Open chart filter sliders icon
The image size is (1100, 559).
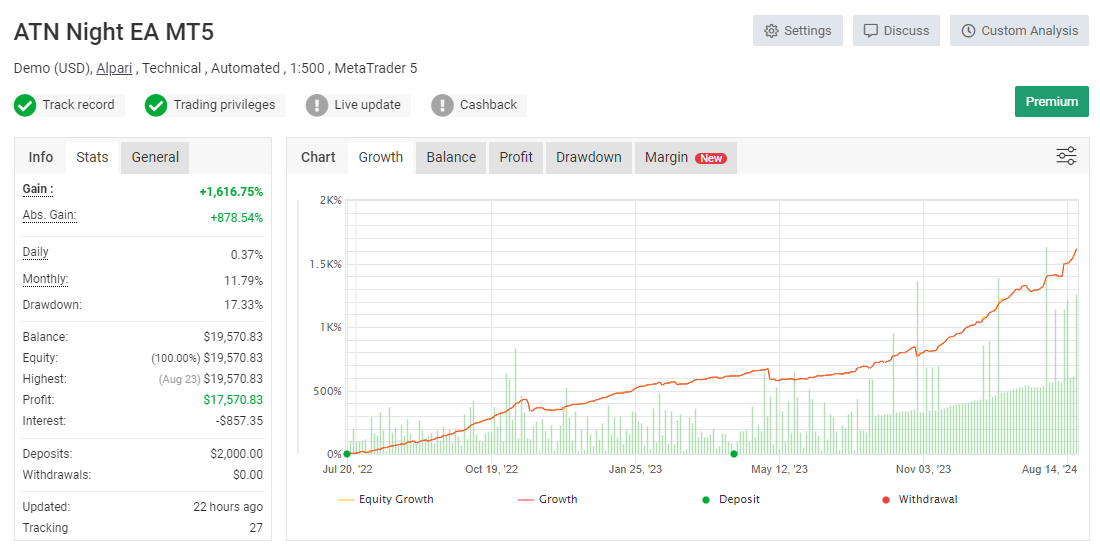coord(1066,156)
